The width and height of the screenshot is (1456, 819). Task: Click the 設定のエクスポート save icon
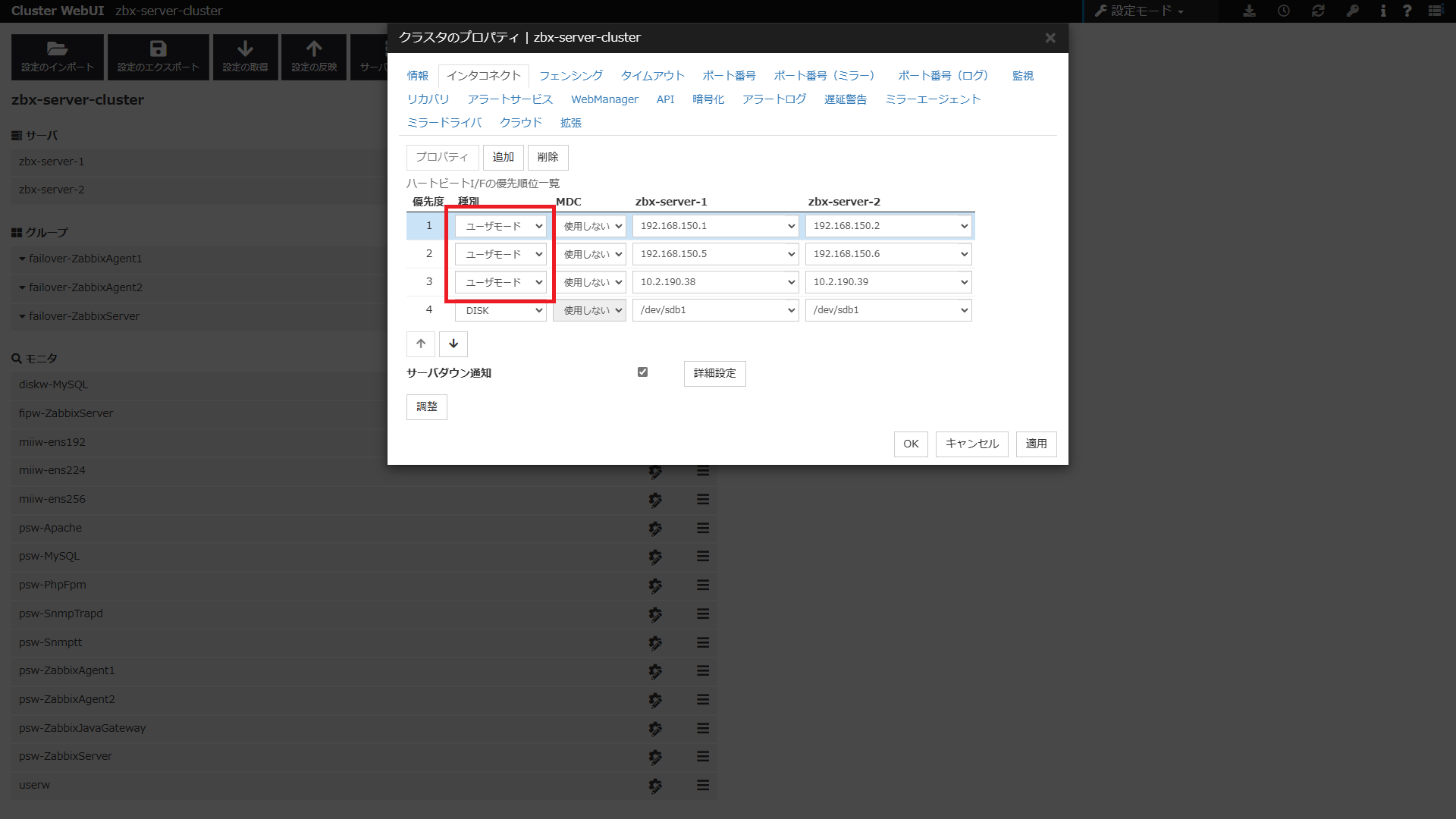[158, 49]
